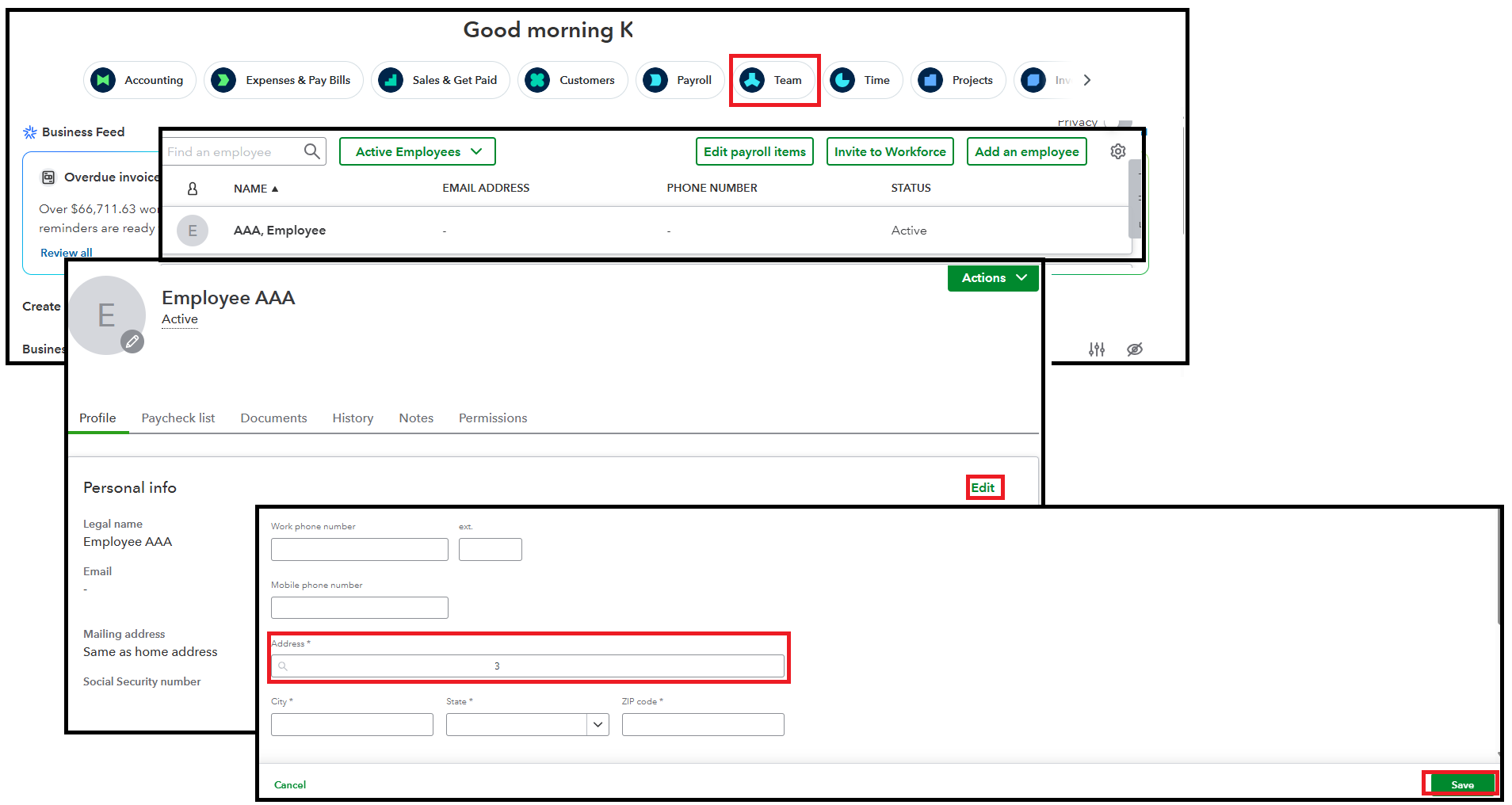Toggle the hide-amounts eye icon
The height and width of the screenshot is (805, 1512).
pyautogui.click(x=1135, y=349)
